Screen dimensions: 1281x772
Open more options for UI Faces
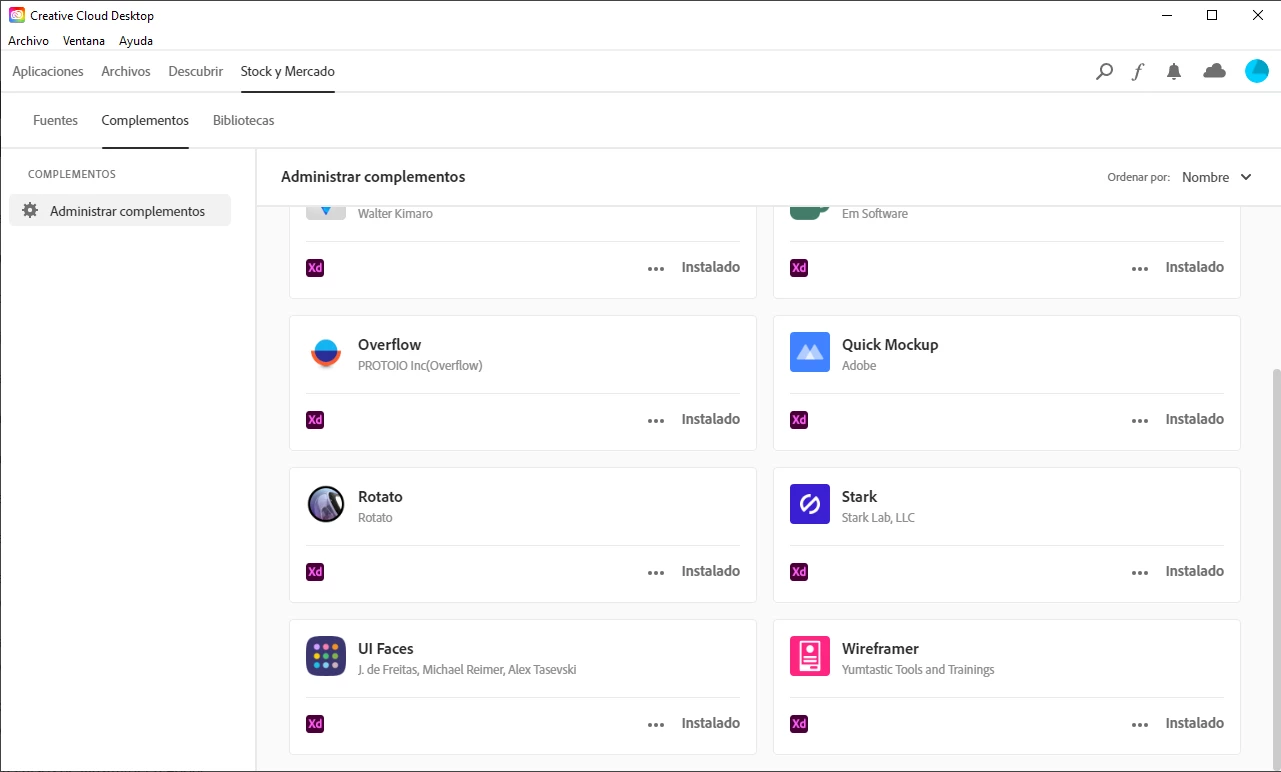point(656,724)
